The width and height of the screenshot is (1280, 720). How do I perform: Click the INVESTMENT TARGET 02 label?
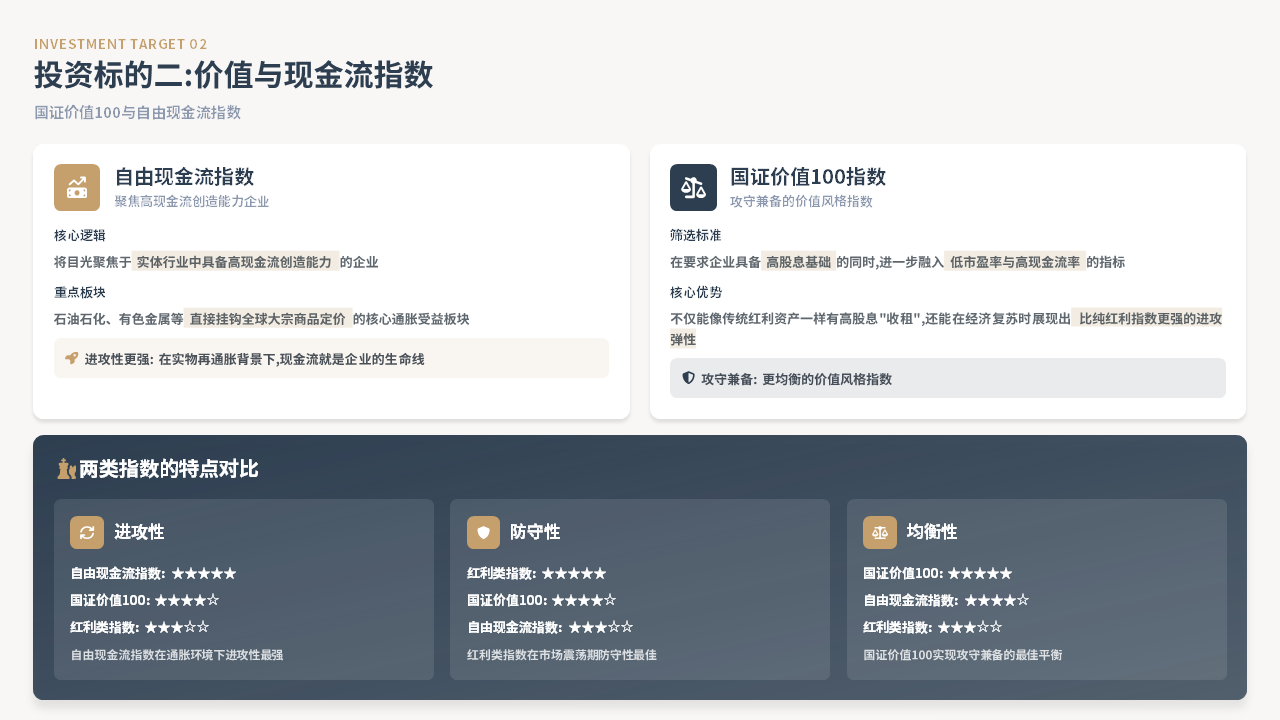click(121, 44)
